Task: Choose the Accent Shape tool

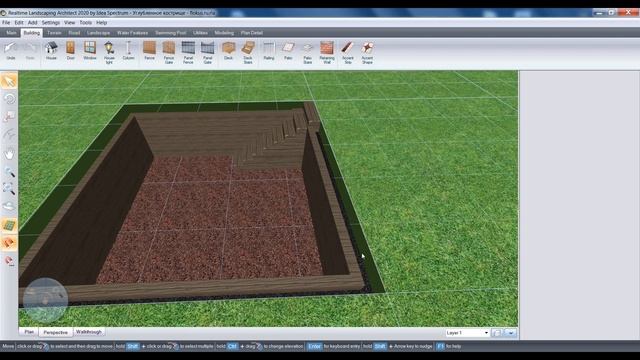Action: click(x=367, y=53)
